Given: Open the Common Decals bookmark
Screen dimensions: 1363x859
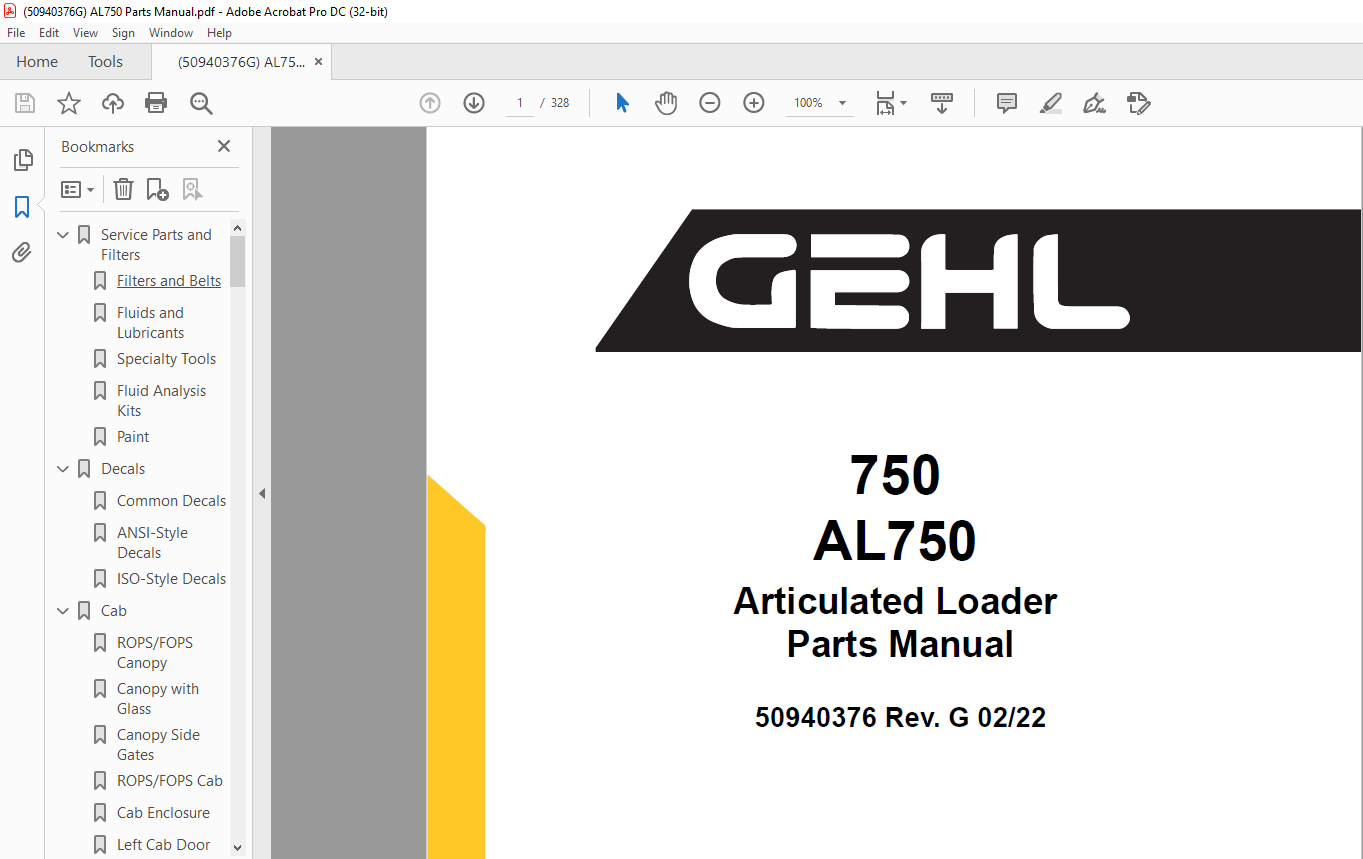Looking at the screenshot, I should point(171,501).
